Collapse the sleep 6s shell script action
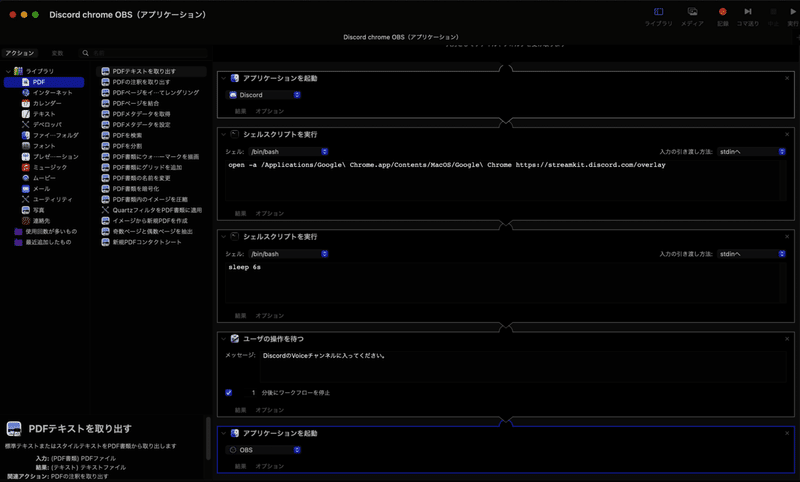This screenshot has height=482, width=800. pos(223,237)
